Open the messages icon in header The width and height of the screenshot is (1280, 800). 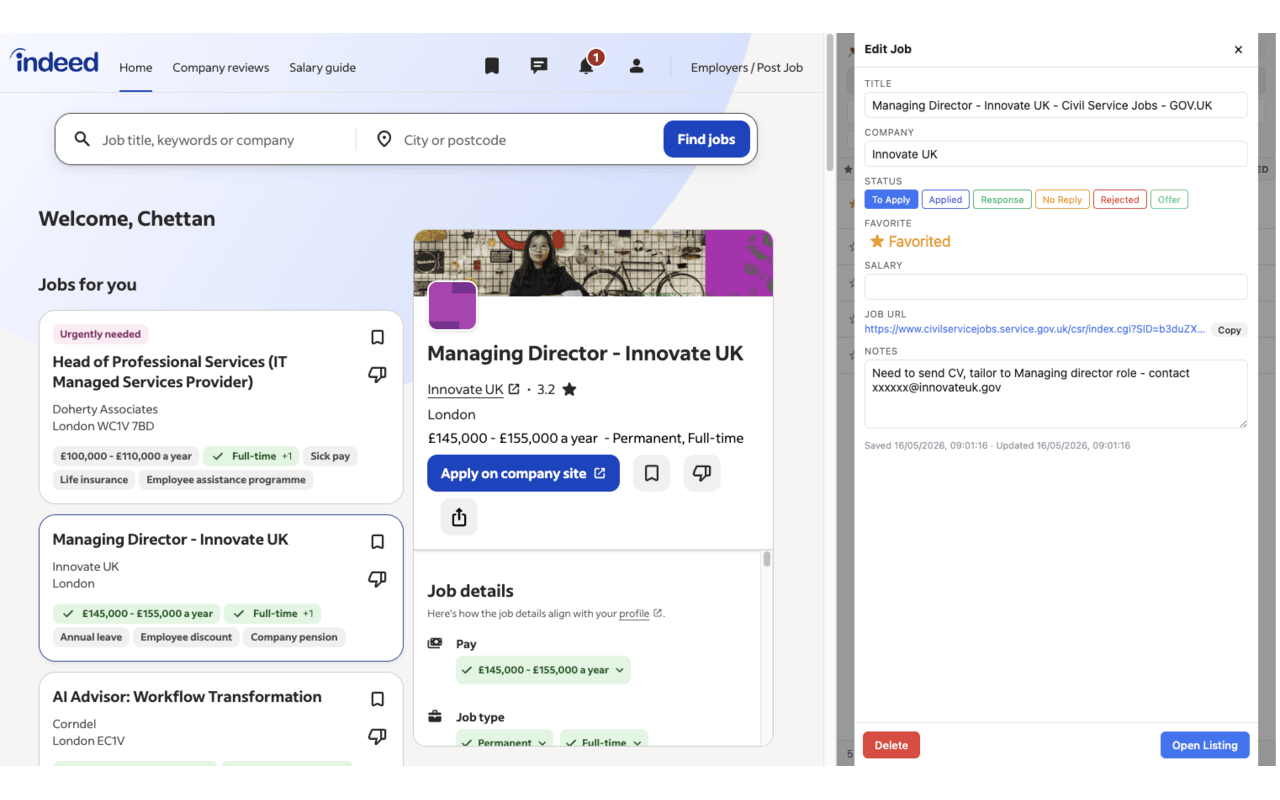539,66
